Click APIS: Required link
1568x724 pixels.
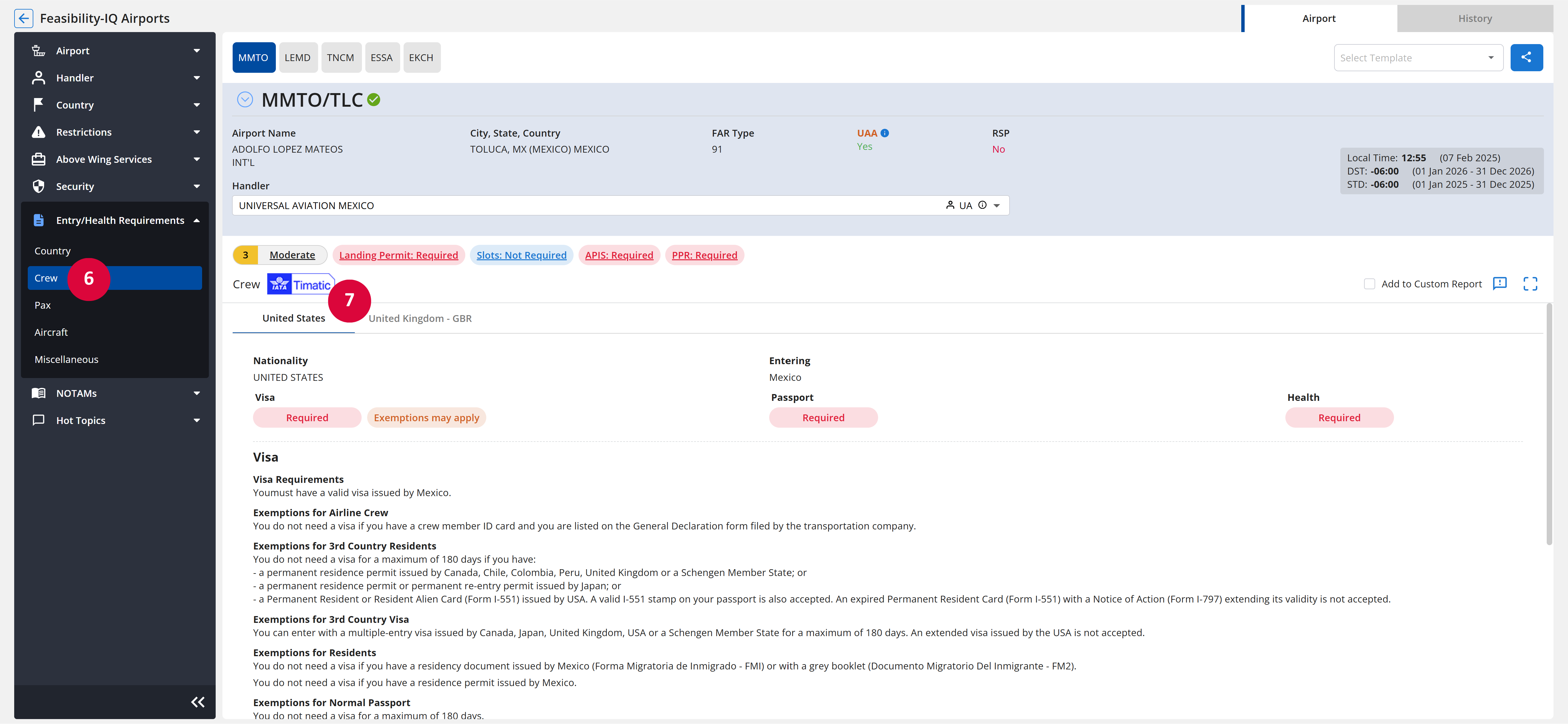[619, 256]
